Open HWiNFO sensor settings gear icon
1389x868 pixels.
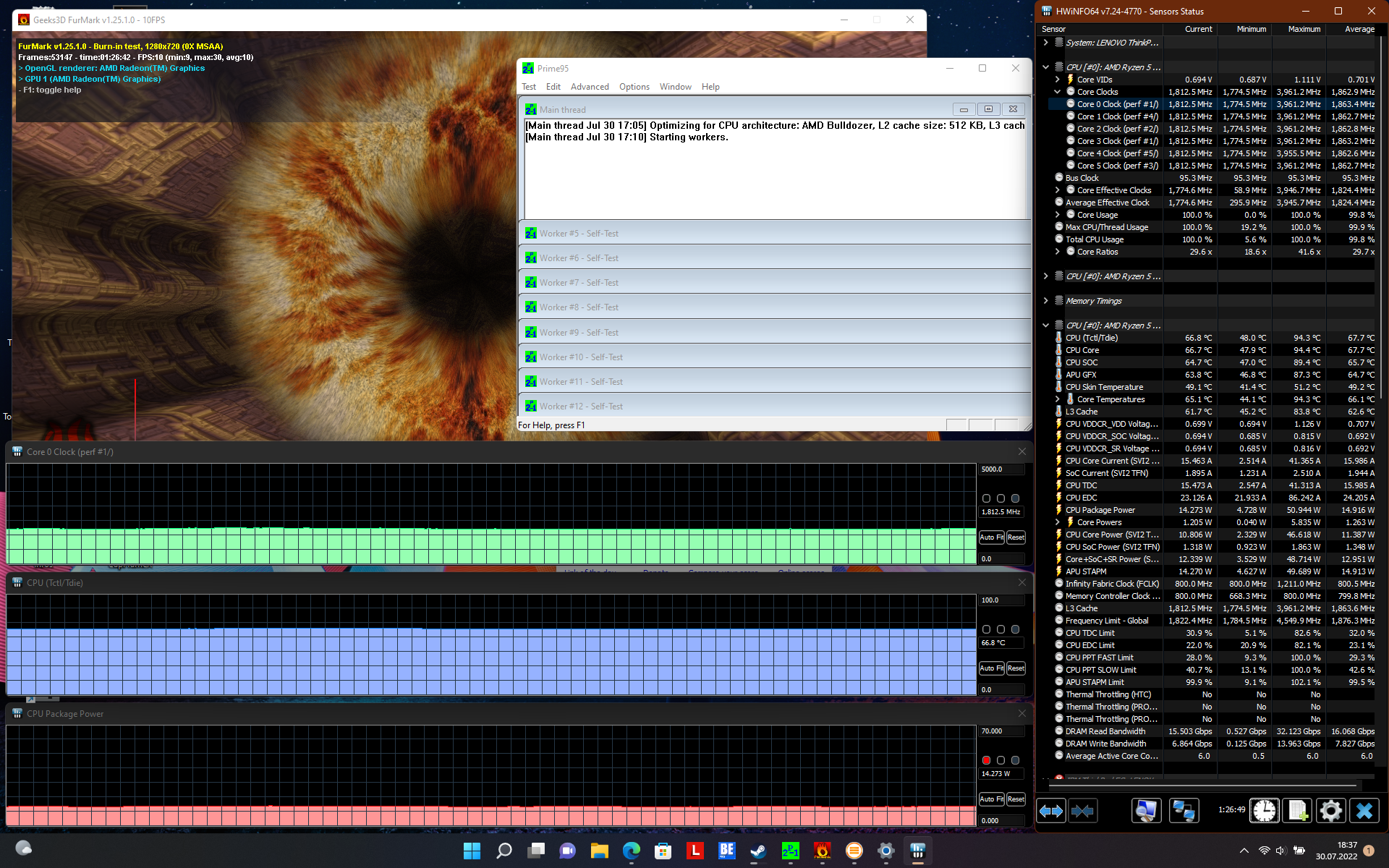[x=1330, y=811]
